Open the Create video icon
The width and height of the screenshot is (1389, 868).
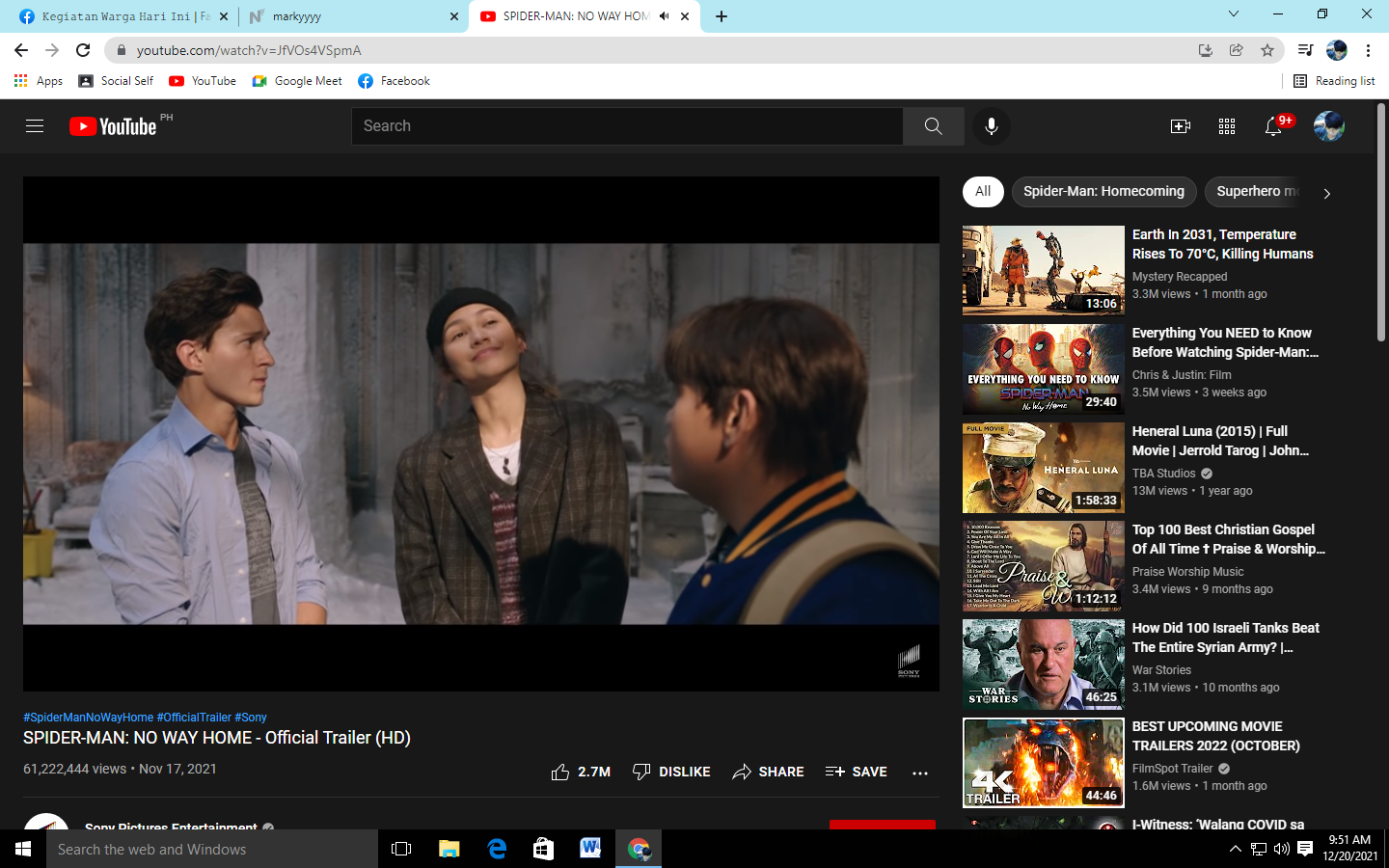[1180, 126]
